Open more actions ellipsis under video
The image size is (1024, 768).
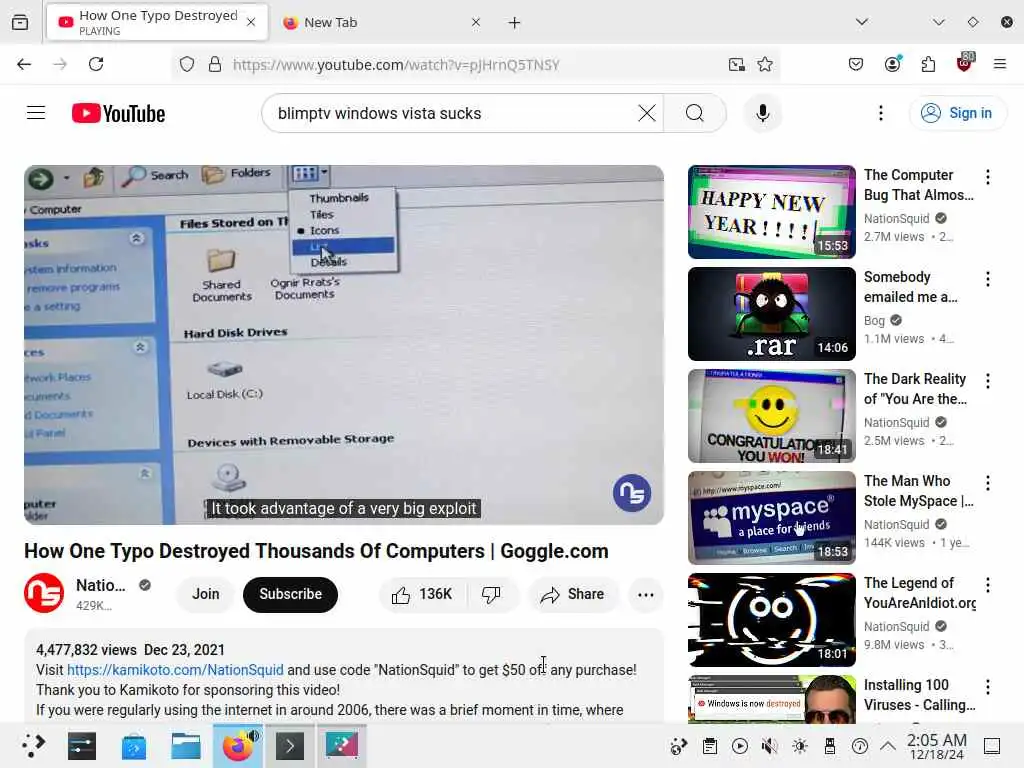click(645, 594)
